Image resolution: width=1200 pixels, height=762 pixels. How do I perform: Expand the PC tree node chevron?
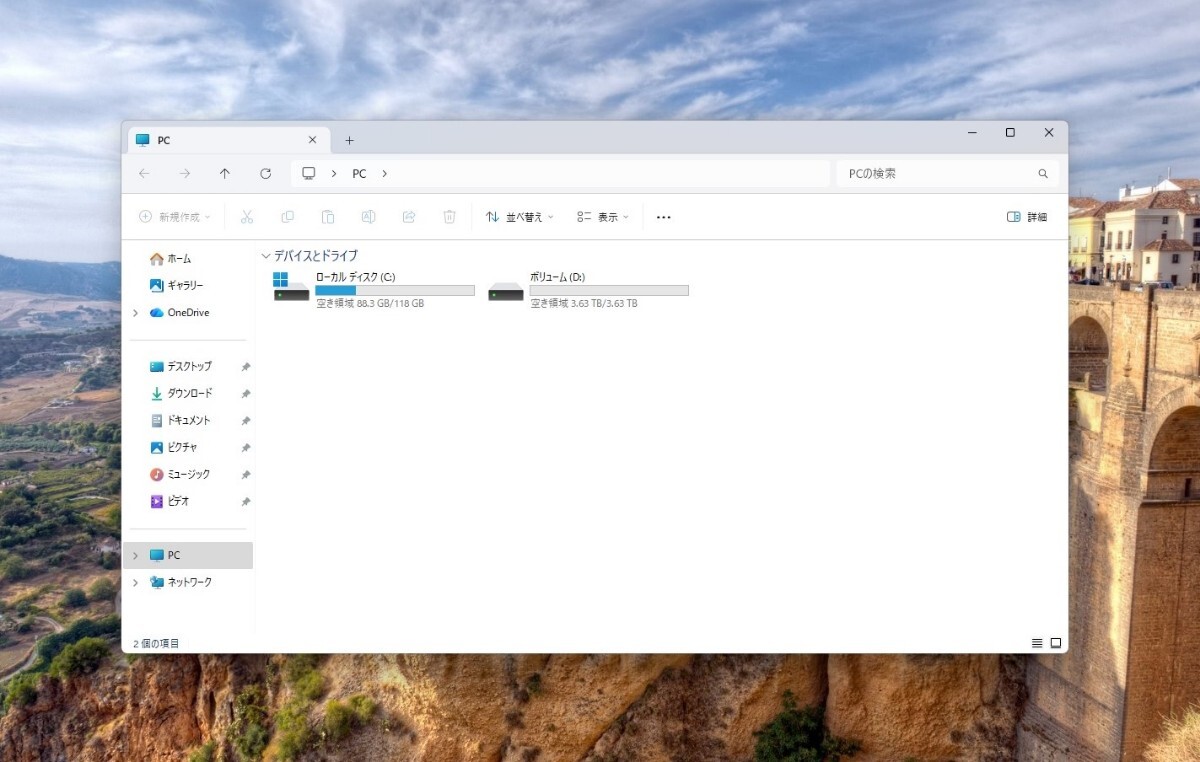tap(135, 556)
